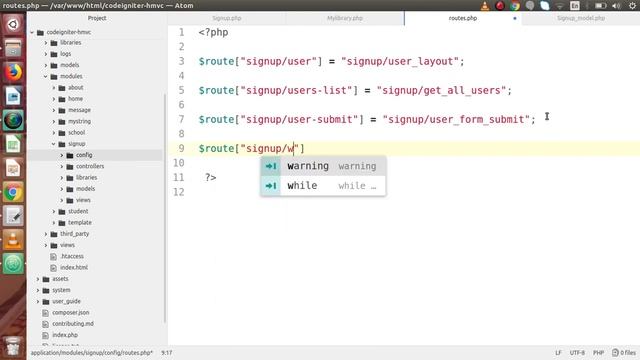Place cursor in signup/get_all_users string
Viewport: 640px width, 360px height.
pos(442,90)
